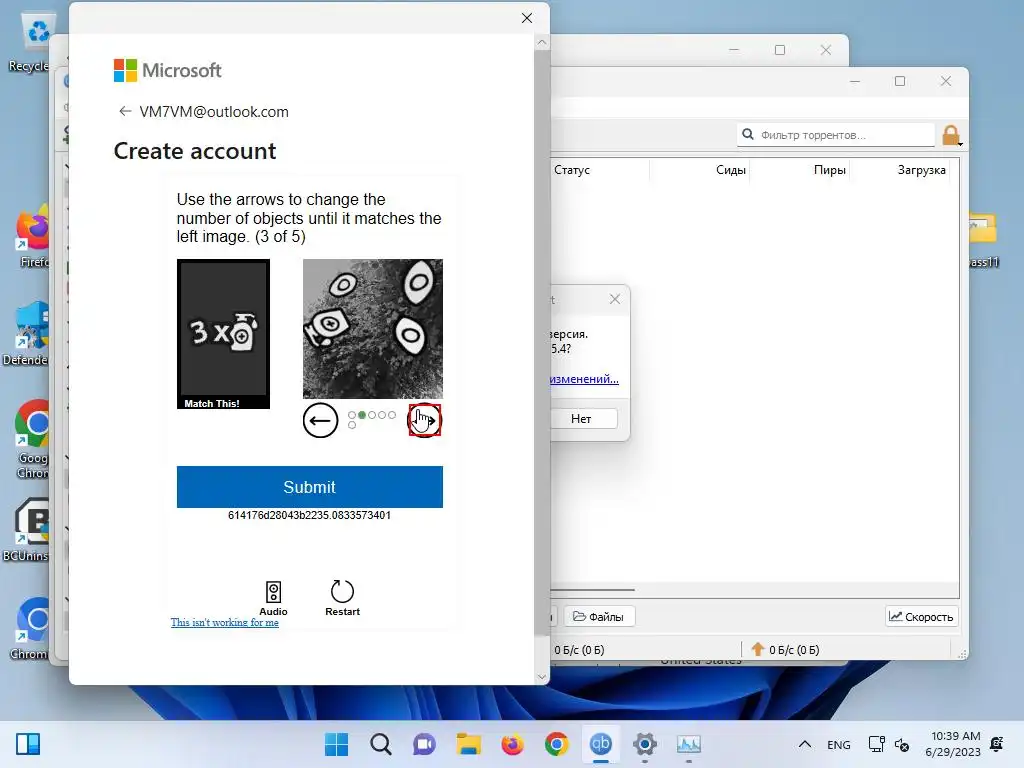Click the dialog scrollbar up arrow
This screenshot has width=1024, height=768.
click(541, 42)
